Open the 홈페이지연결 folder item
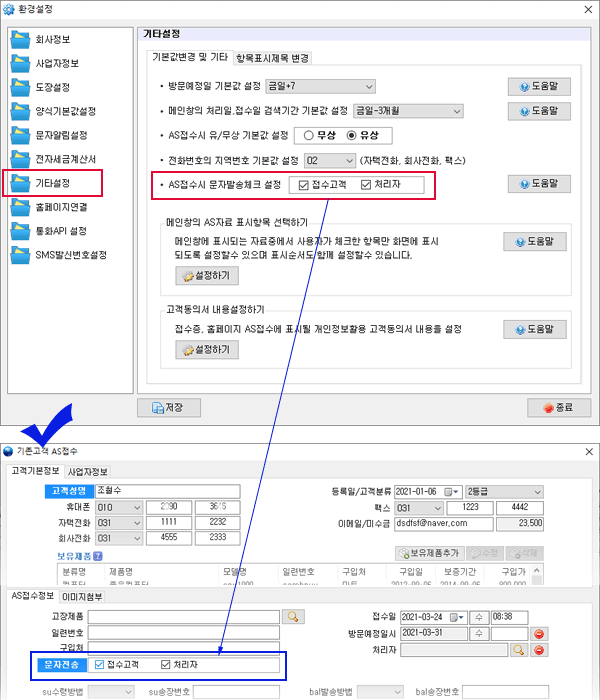This screenshot has height=700, width=600. [x=50, y=207]
